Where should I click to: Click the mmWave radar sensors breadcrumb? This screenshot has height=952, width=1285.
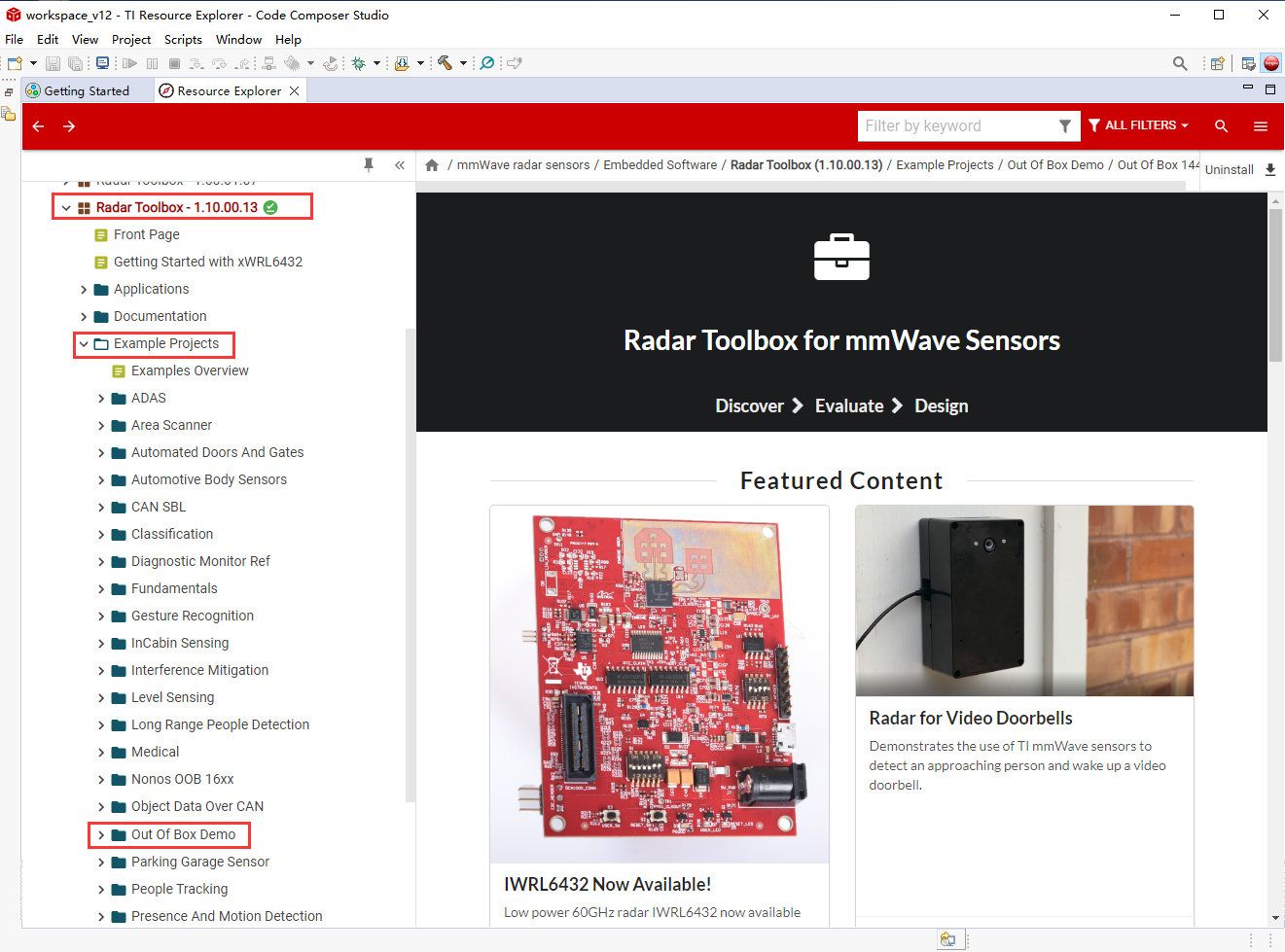pyautogui.click(x=523, y=165)
